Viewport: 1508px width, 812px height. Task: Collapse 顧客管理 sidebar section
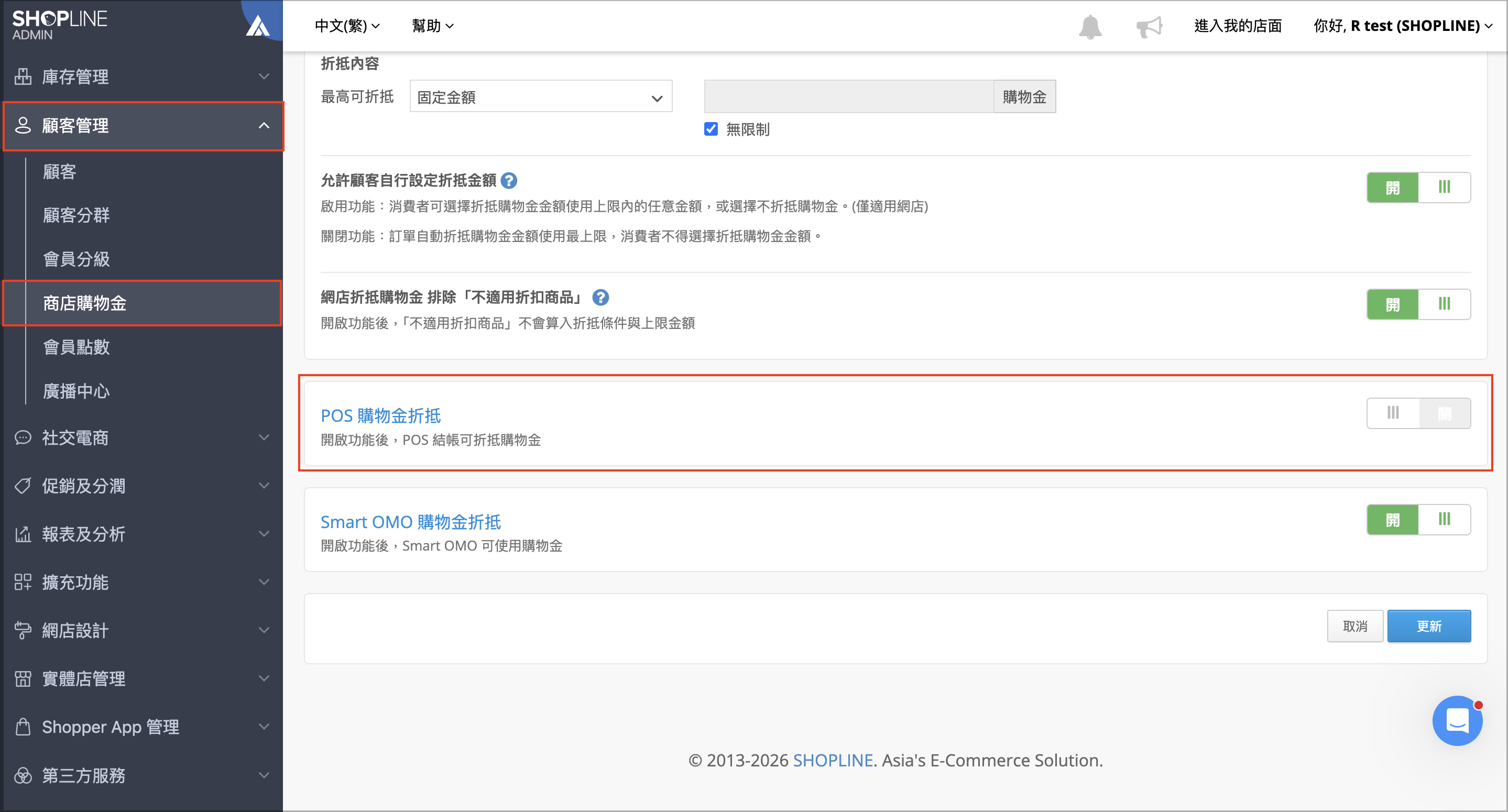143,125
